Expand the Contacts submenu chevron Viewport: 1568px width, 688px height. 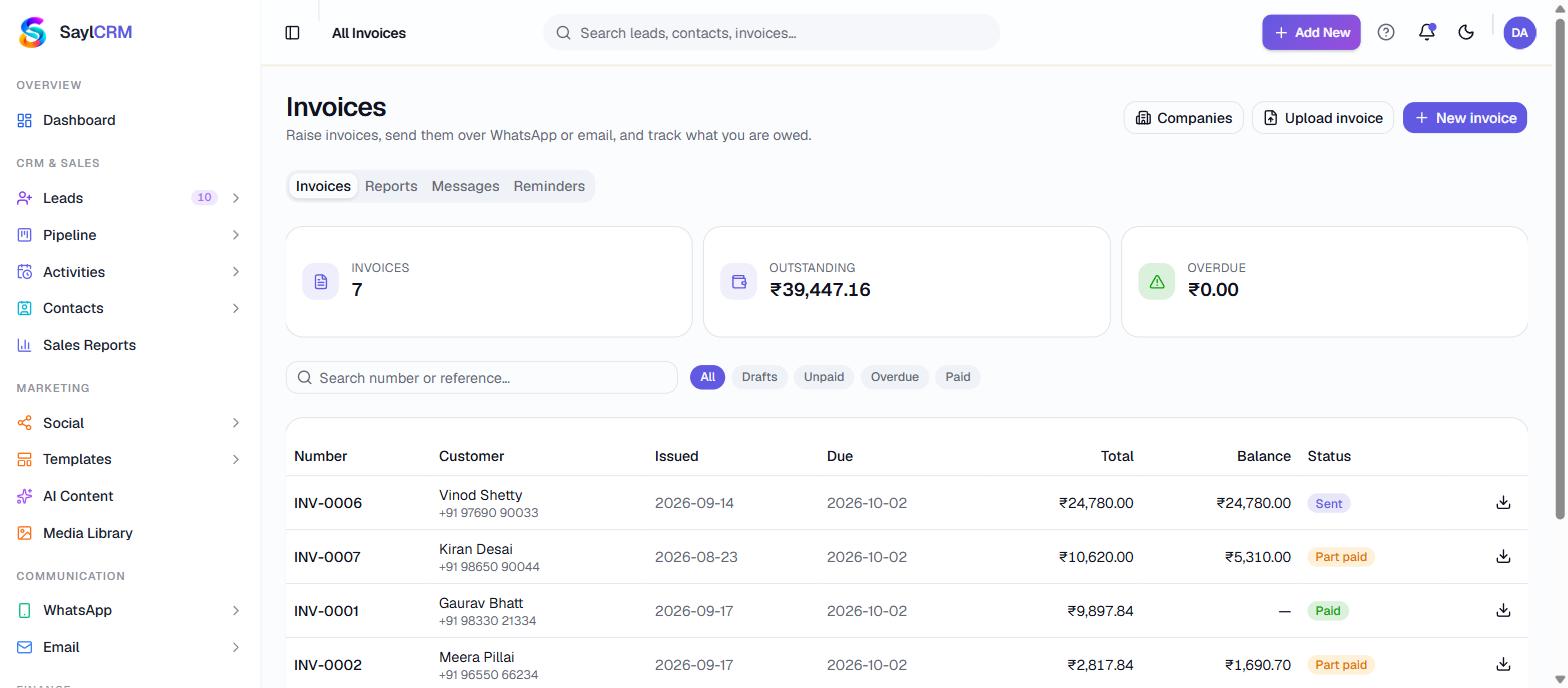click(x=236, y=308)
